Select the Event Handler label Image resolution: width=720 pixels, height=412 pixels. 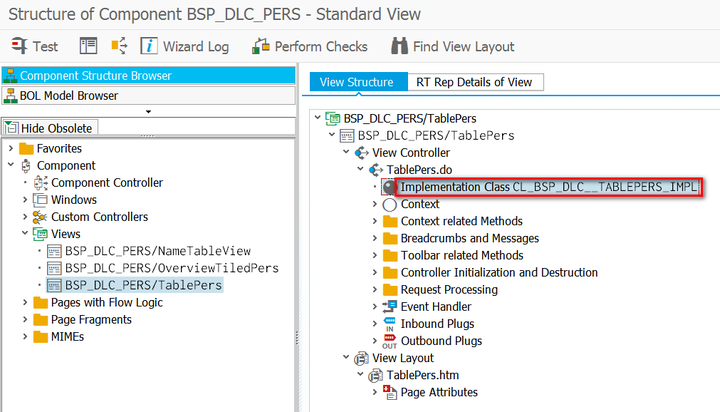coord(436,306)
